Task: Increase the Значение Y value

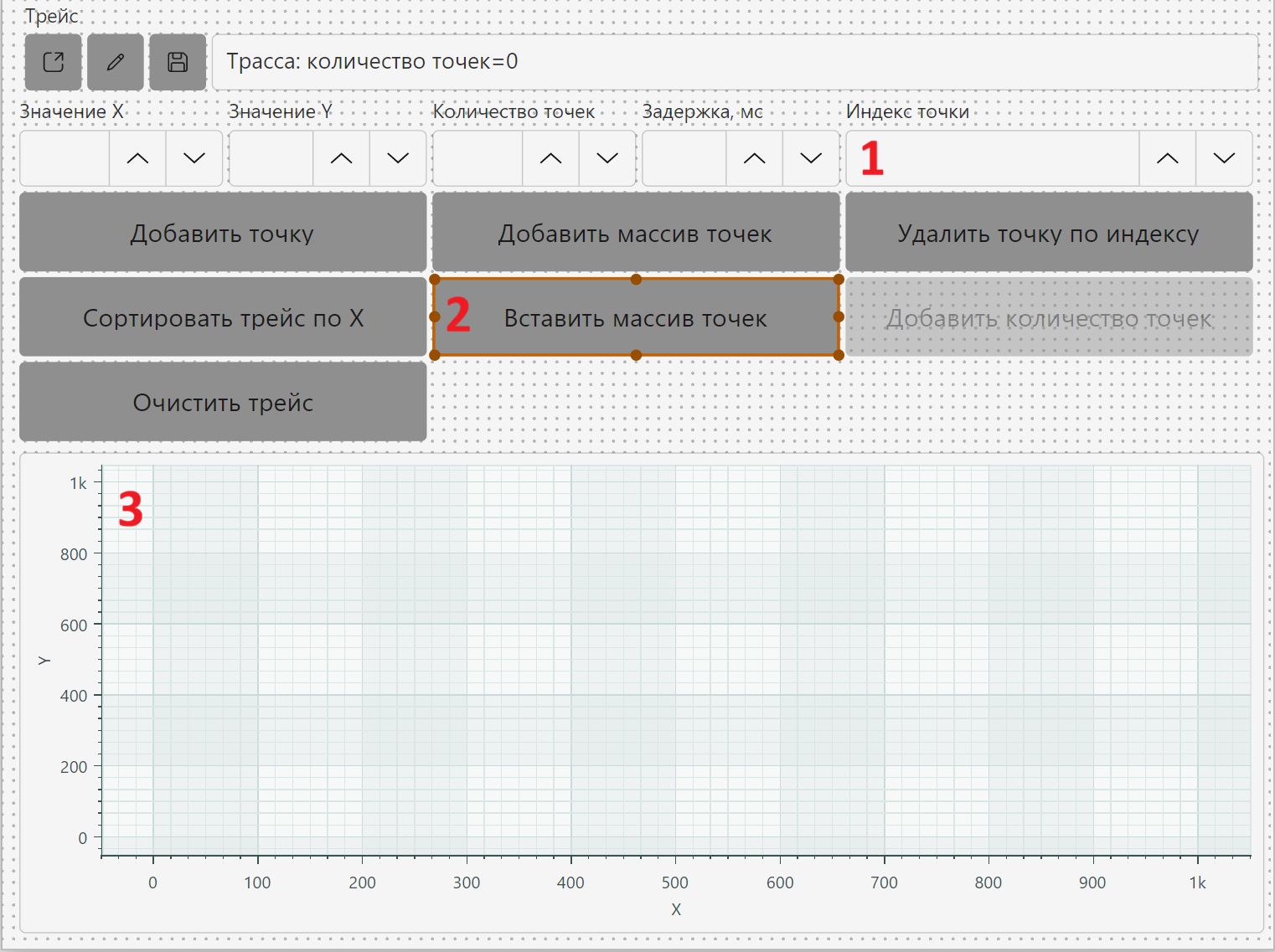Action: point(342,158)
